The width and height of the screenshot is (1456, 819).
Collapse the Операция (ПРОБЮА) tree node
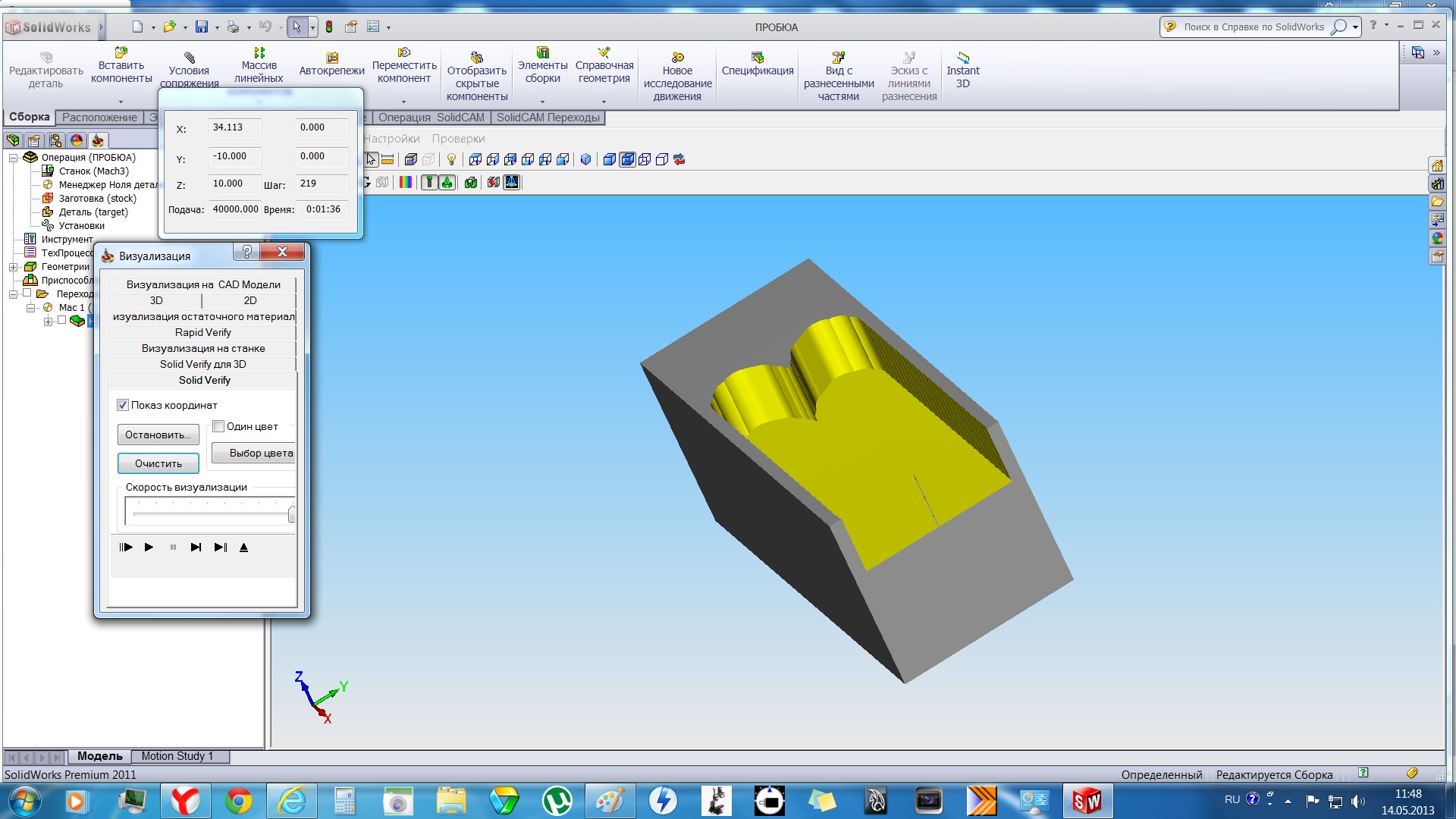tap(13, 158)
